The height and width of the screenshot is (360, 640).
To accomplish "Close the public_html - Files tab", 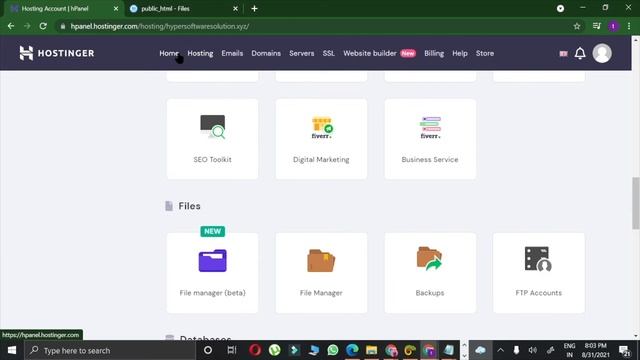I will [236, 9].
